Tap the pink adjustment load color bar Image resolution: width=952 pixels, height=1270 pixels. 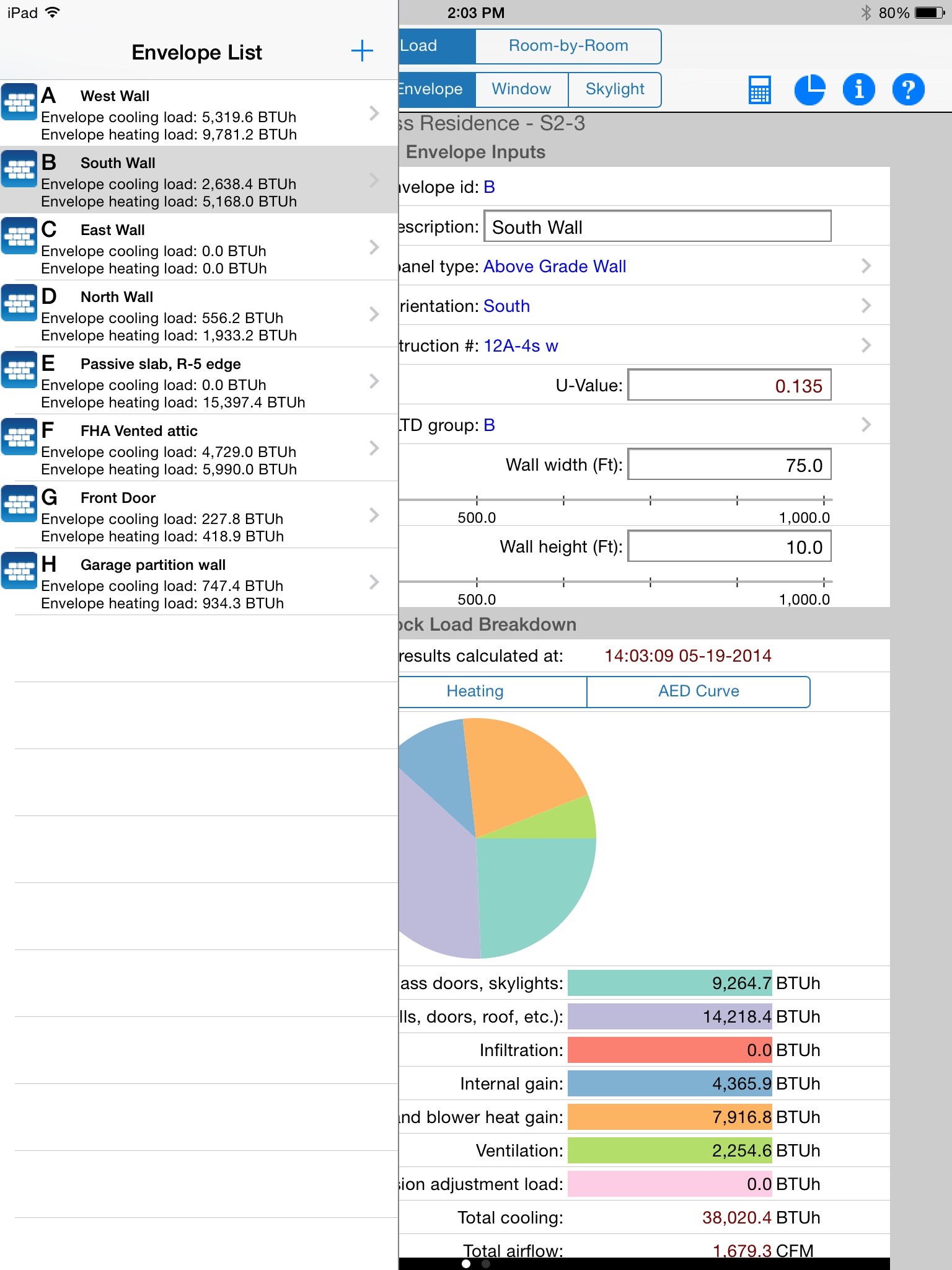tap(670, 1184)
